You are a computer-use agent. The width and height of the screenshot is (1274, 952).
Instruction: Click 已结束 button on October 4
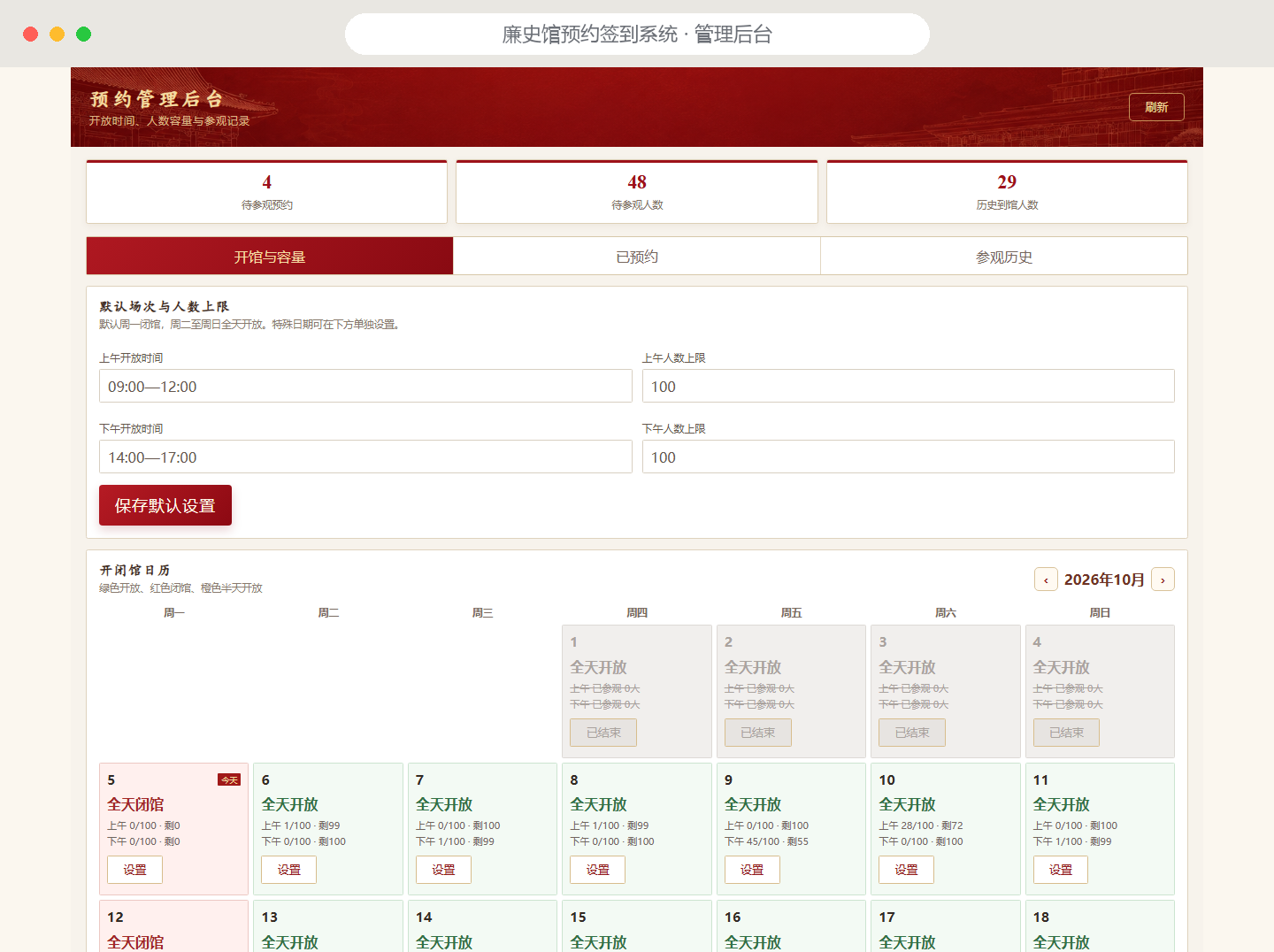[1066, 733]
